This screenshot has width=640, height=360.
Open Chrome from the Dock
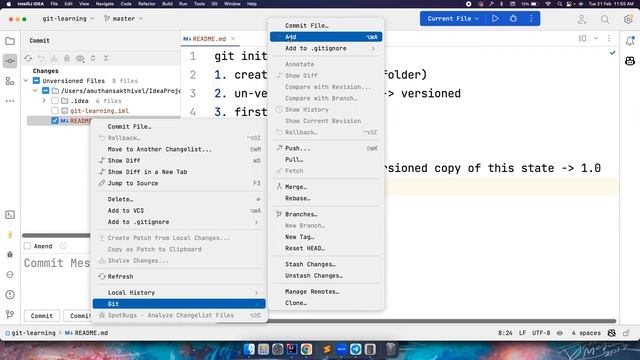click(x=307, y=349)
